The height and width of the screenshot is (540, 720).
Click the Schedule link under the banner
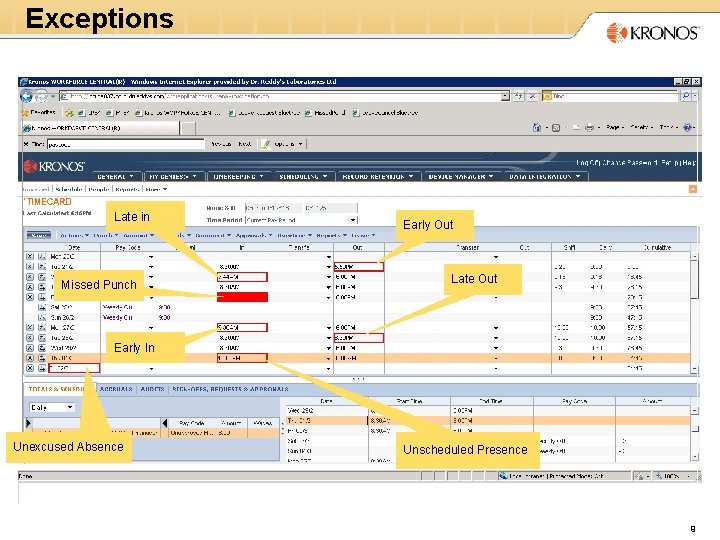(x=69, y=189)
